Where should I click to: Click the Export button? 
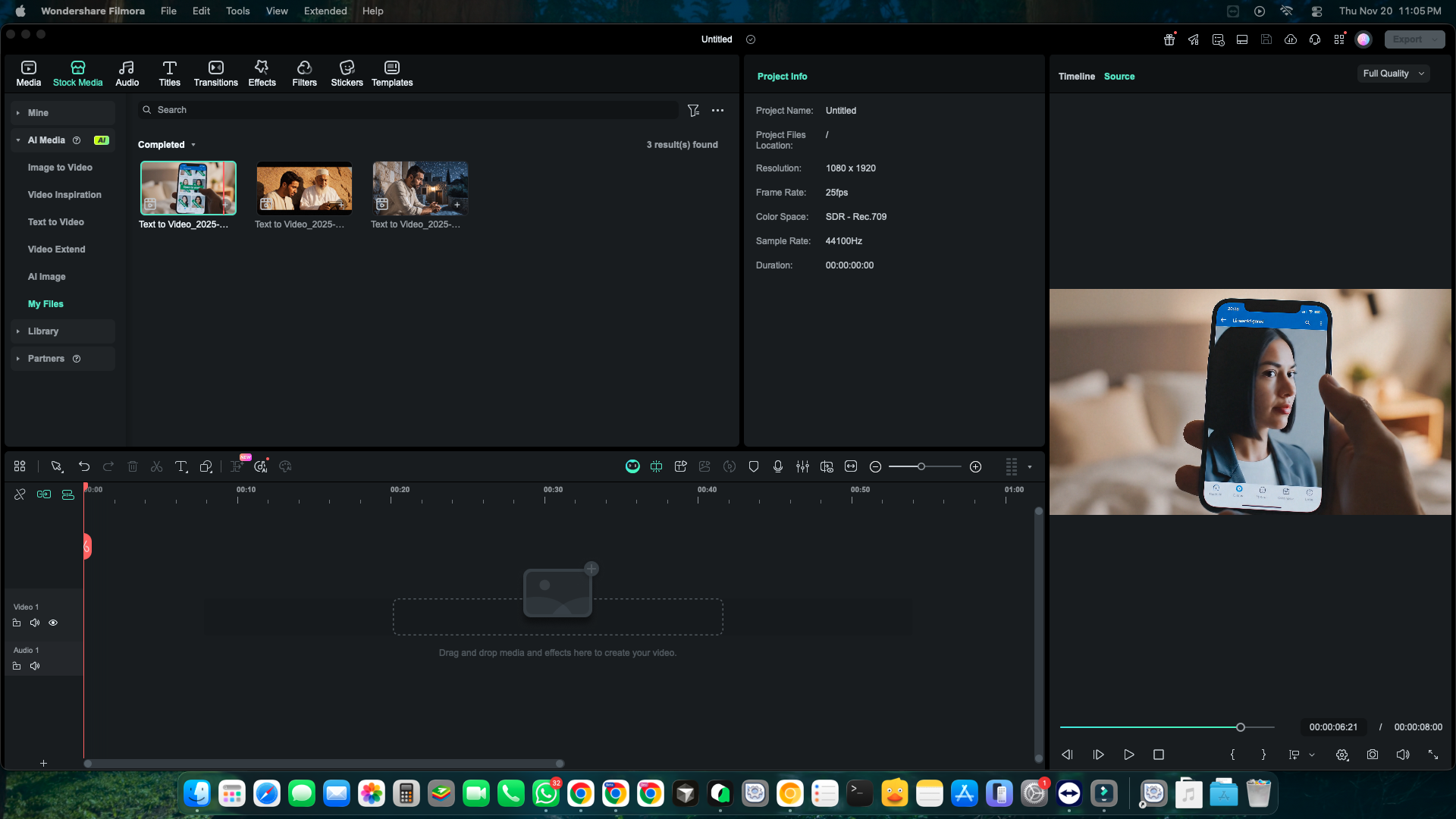pyautogui.click(x=1407, y=39)
